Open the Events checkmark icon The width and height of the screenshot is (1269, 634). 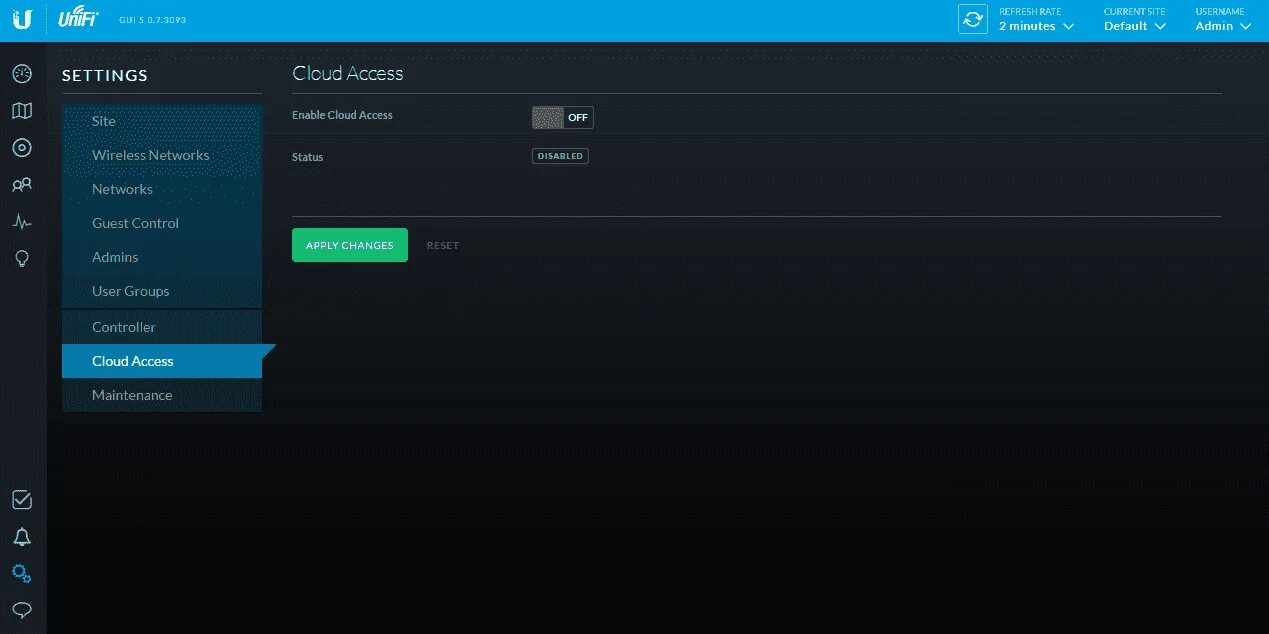(x=22, y=500)
